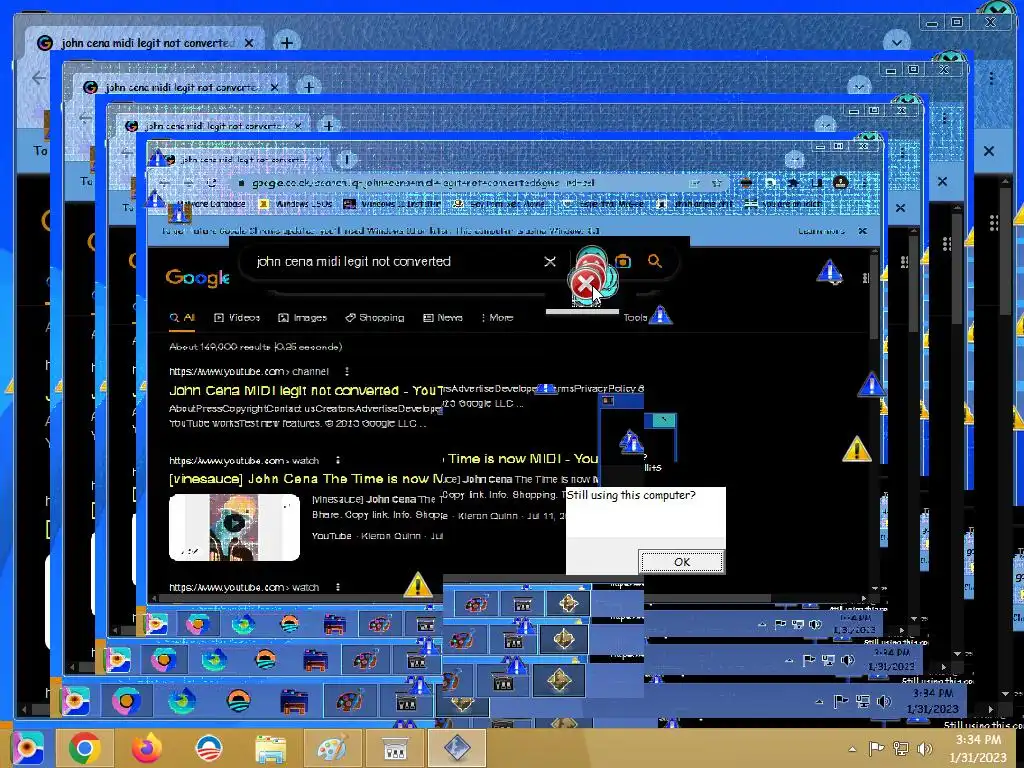Open the Obama logo app on bottom taskbar

[208, 748]
